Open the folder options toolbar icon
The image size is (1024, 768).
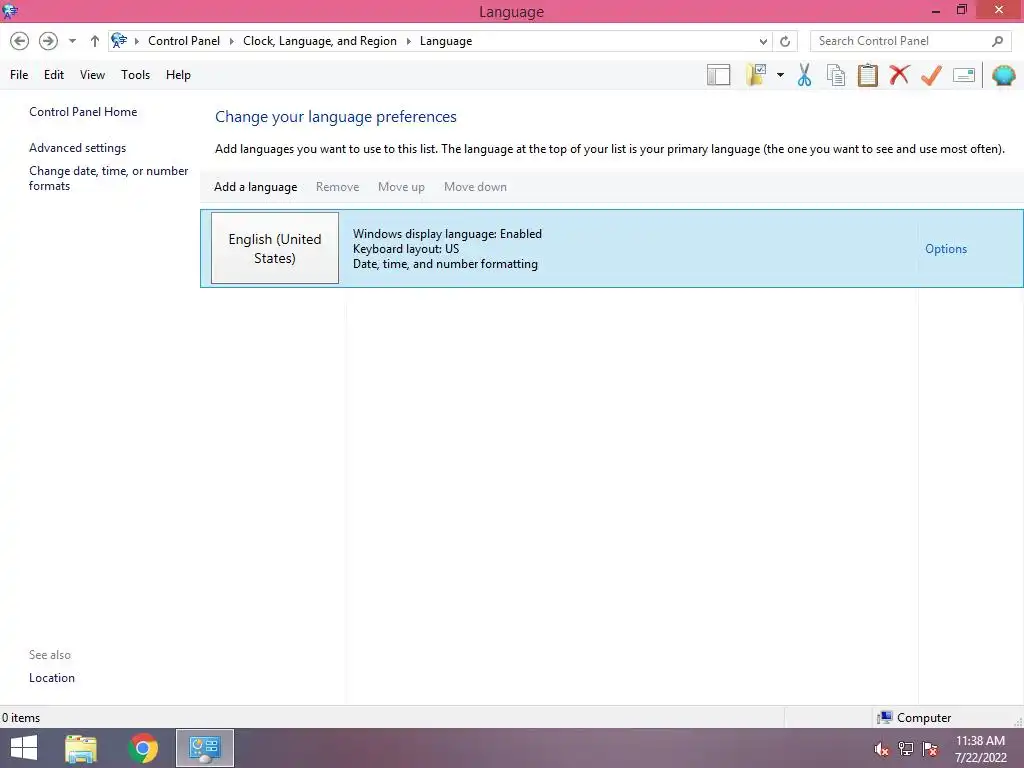756,75
